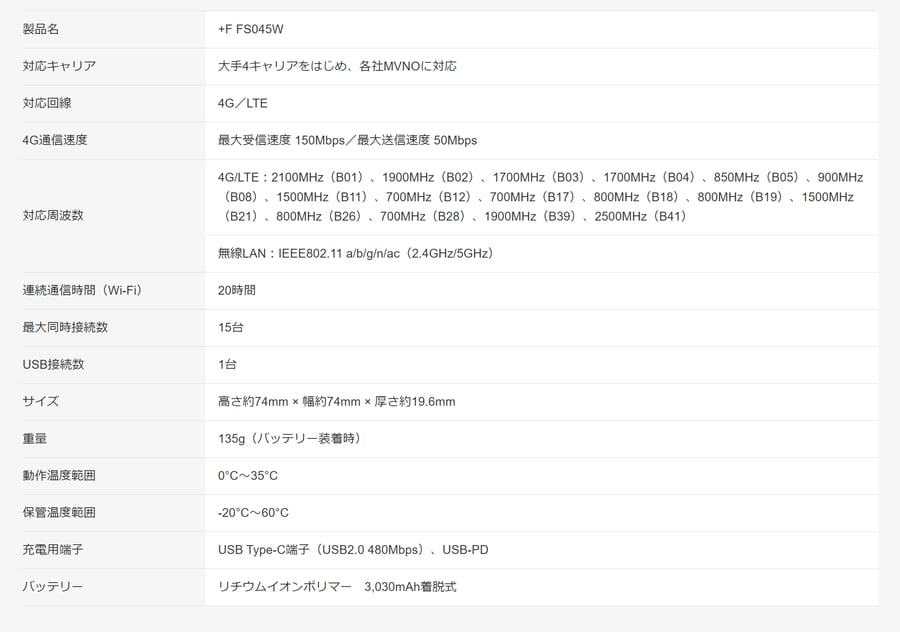
Task: Select the 'サイズ' label
Action: tap(41, 401)
